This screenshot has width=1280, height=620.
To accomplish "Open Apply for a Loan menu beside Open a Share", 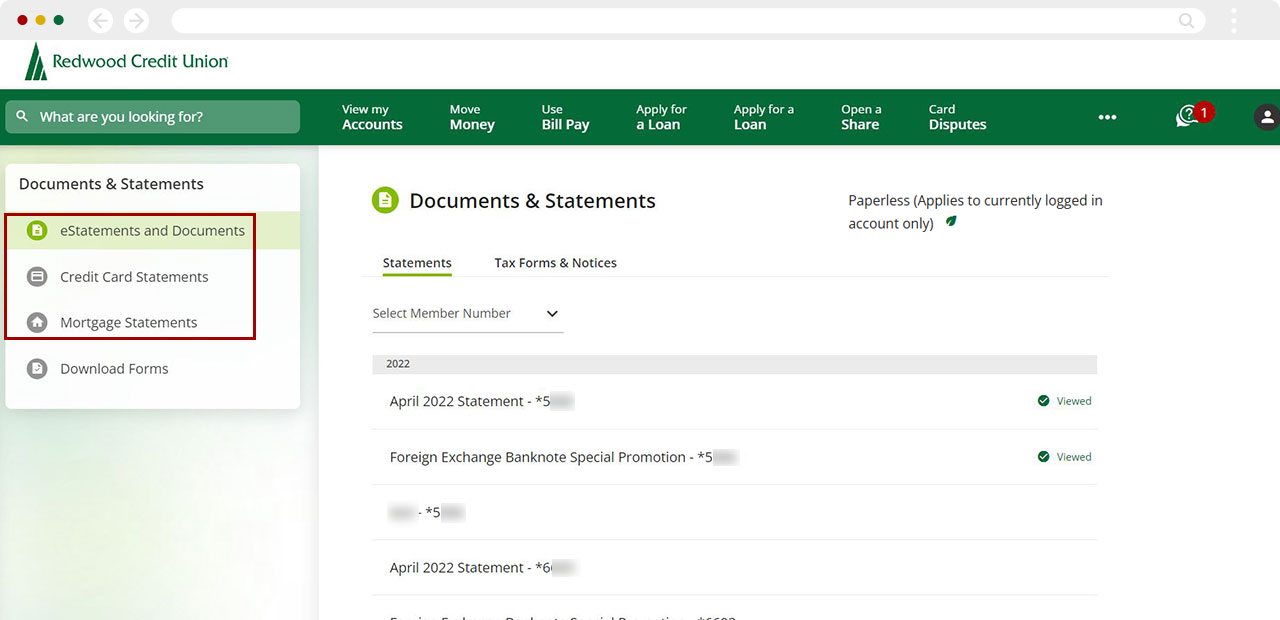I will 763,117.
